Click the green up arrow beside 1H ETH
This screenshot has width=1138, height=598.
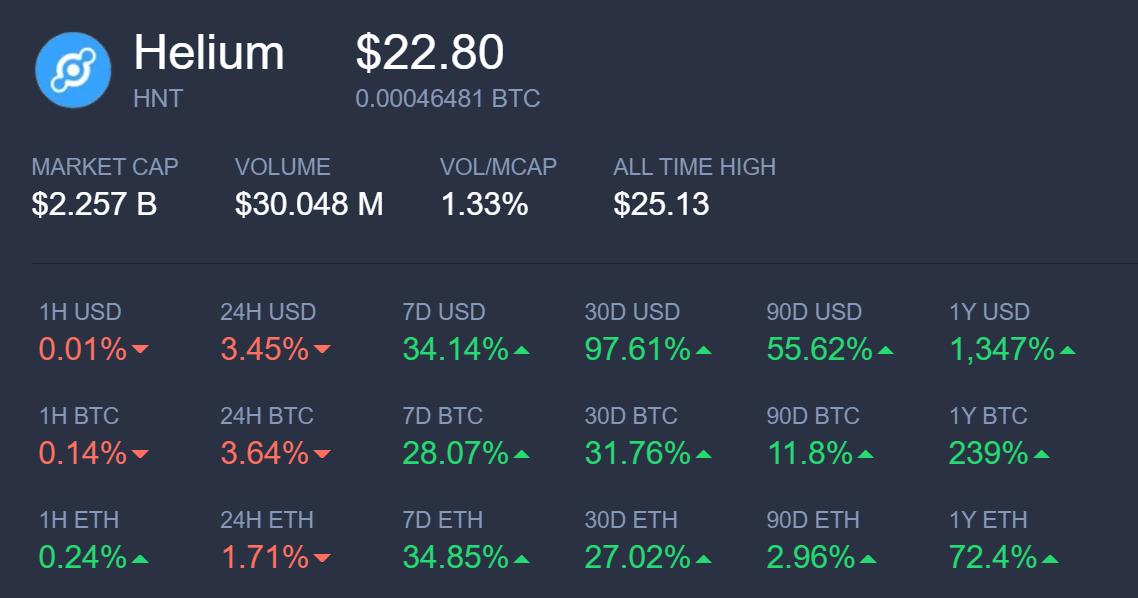click(139, 558)
